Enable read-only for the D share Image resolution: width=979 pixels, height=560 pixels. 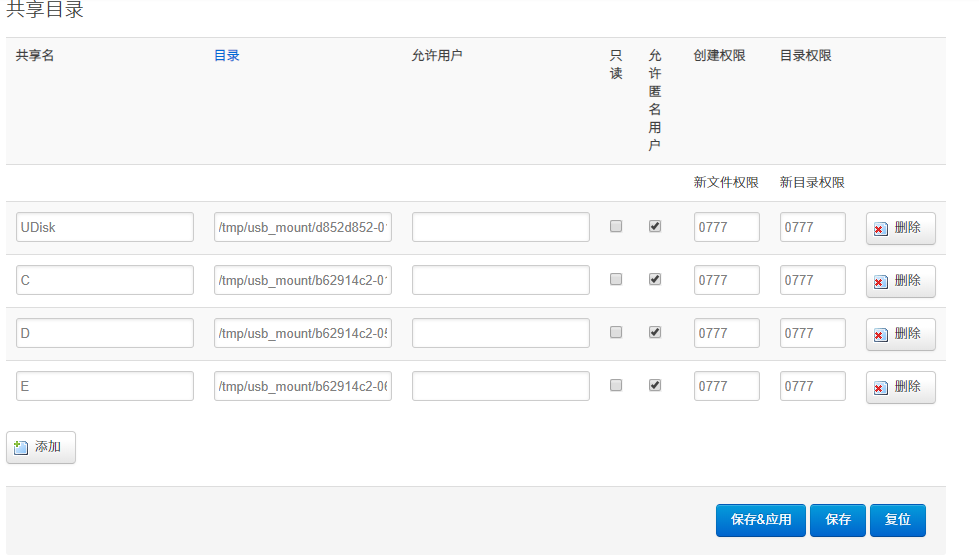(616, 332)
